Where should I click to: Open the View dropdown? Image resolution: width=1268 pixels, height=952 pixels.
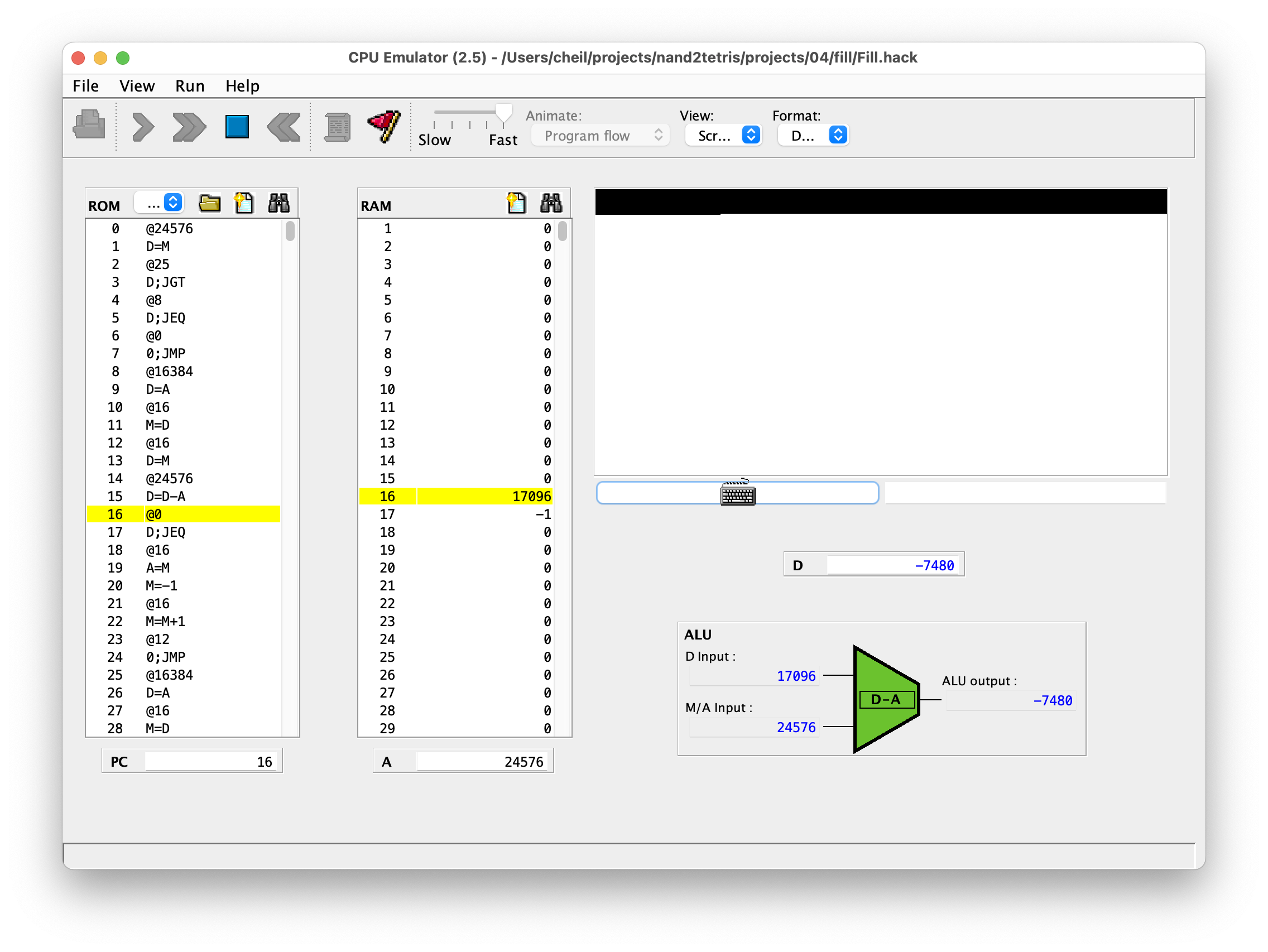[723, 136]
